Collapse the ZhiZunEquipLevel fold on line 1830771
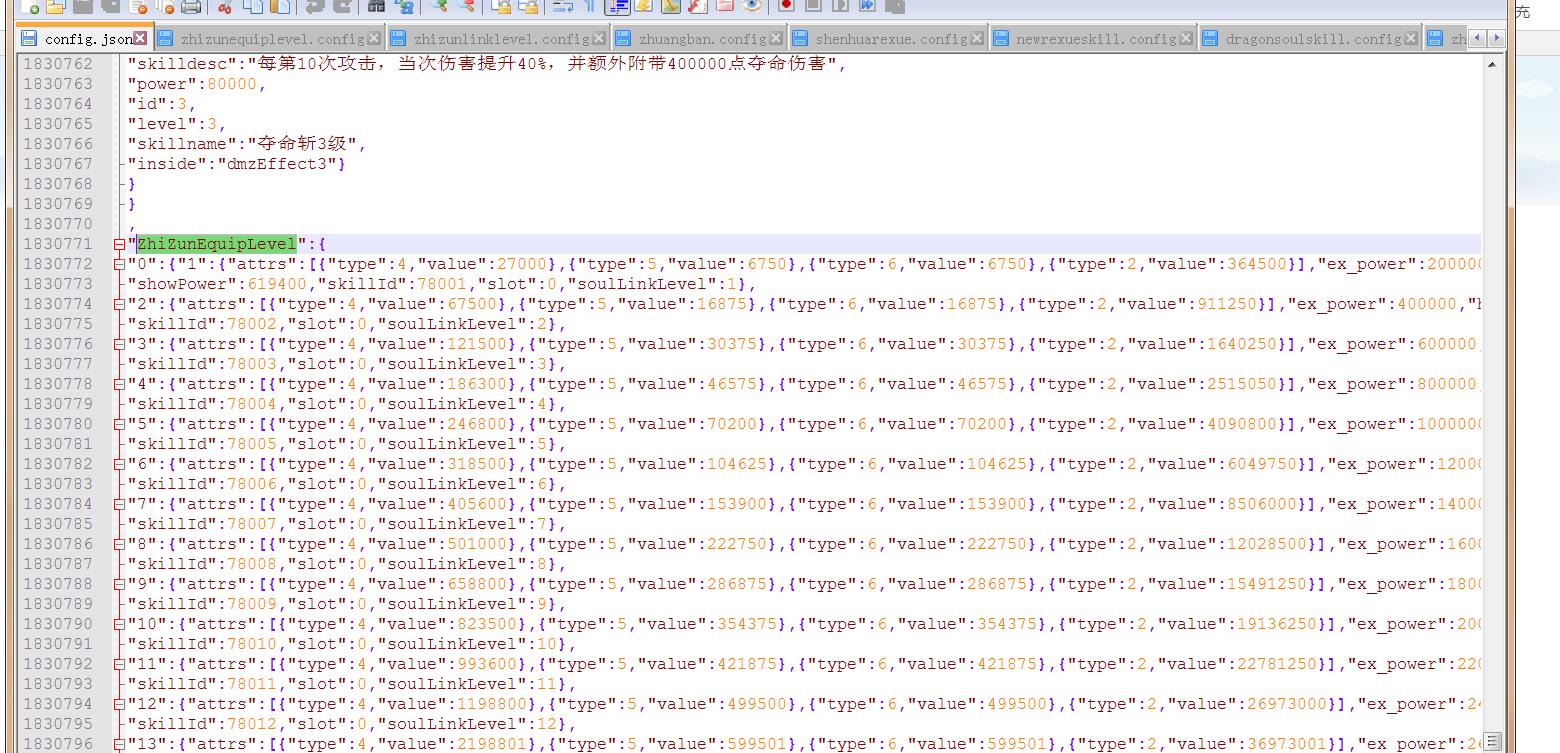 119,244
